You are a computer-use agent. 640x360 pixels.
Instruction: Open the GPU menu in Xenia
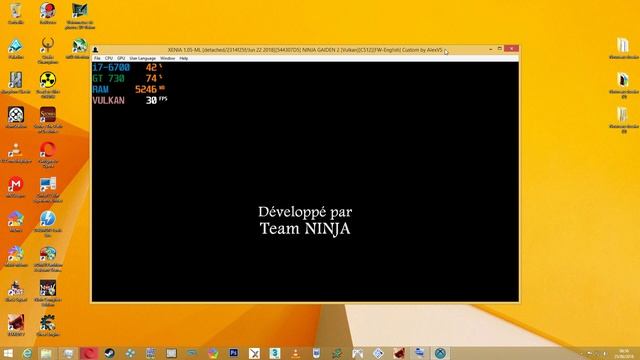coord(121,58)
